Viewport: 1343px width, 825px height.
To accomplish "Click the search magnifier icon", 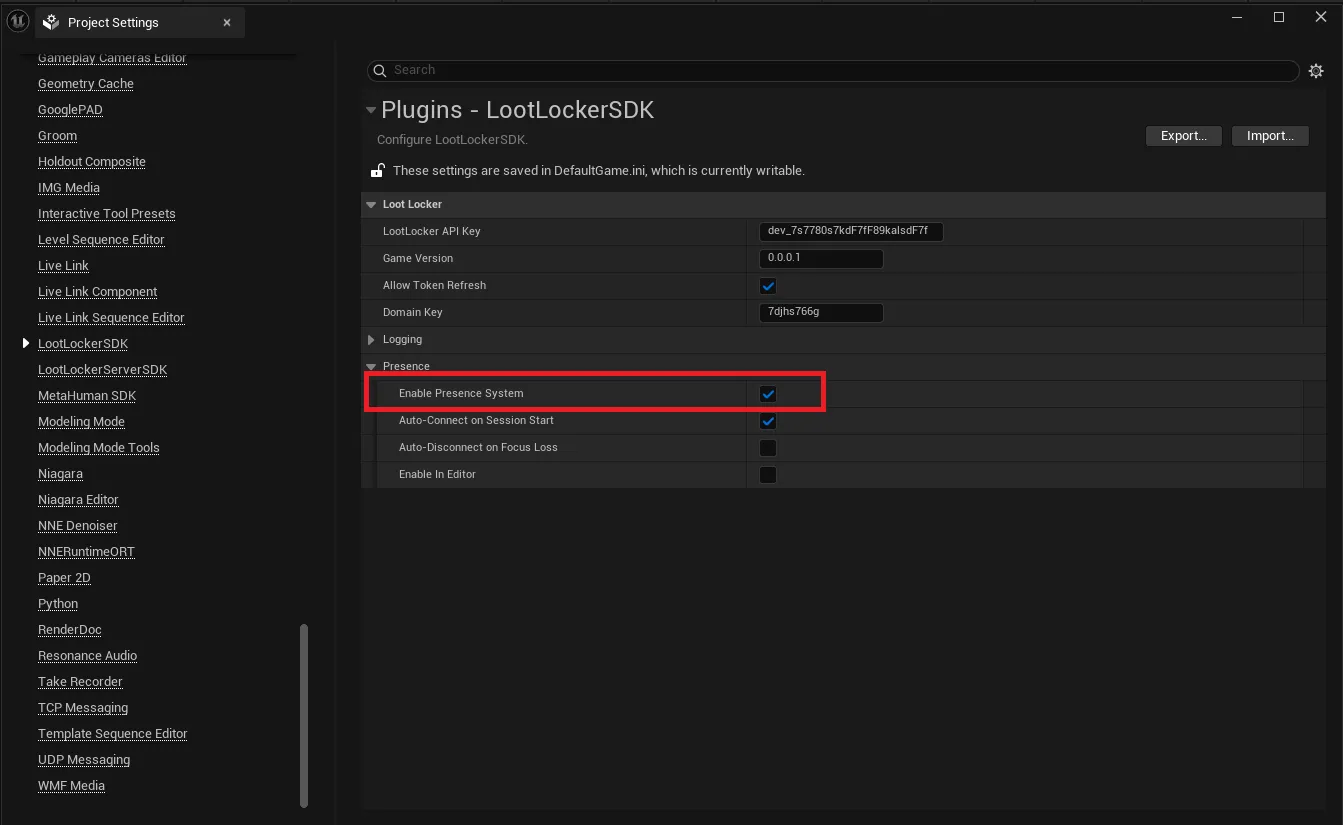I will coord(379,71).
